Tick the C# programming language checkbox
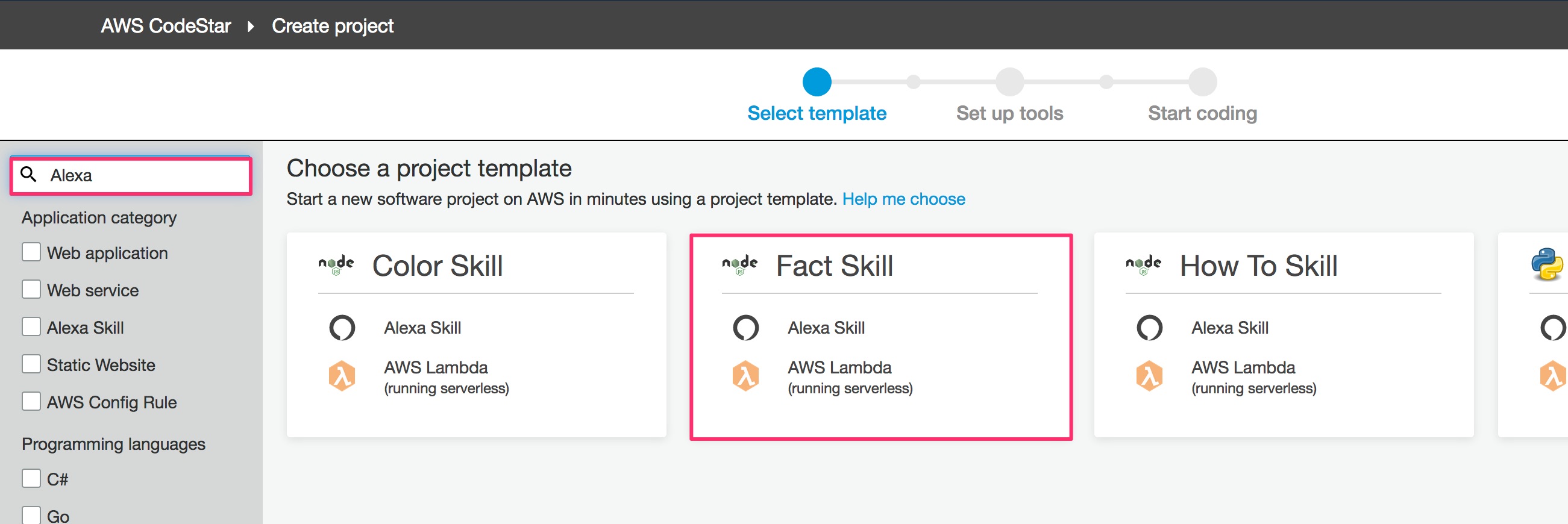1568x524 pixels. coord(31,478)
